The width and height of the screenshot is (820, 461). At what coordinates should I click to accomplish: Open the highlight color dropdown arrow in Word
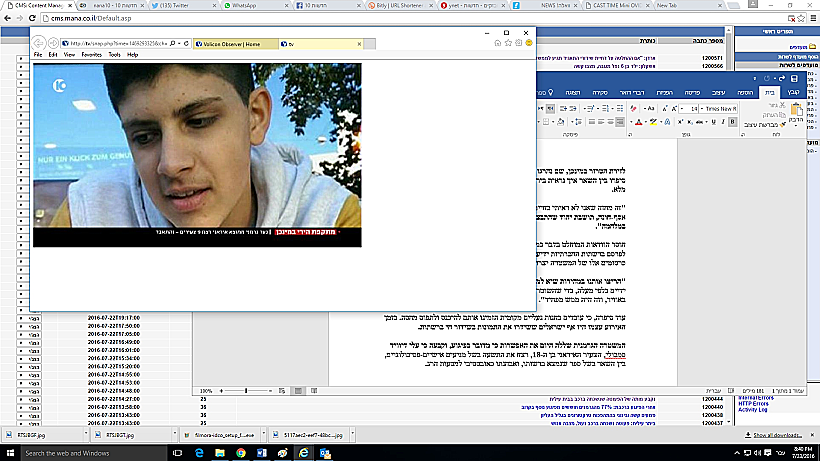point(646,122)
